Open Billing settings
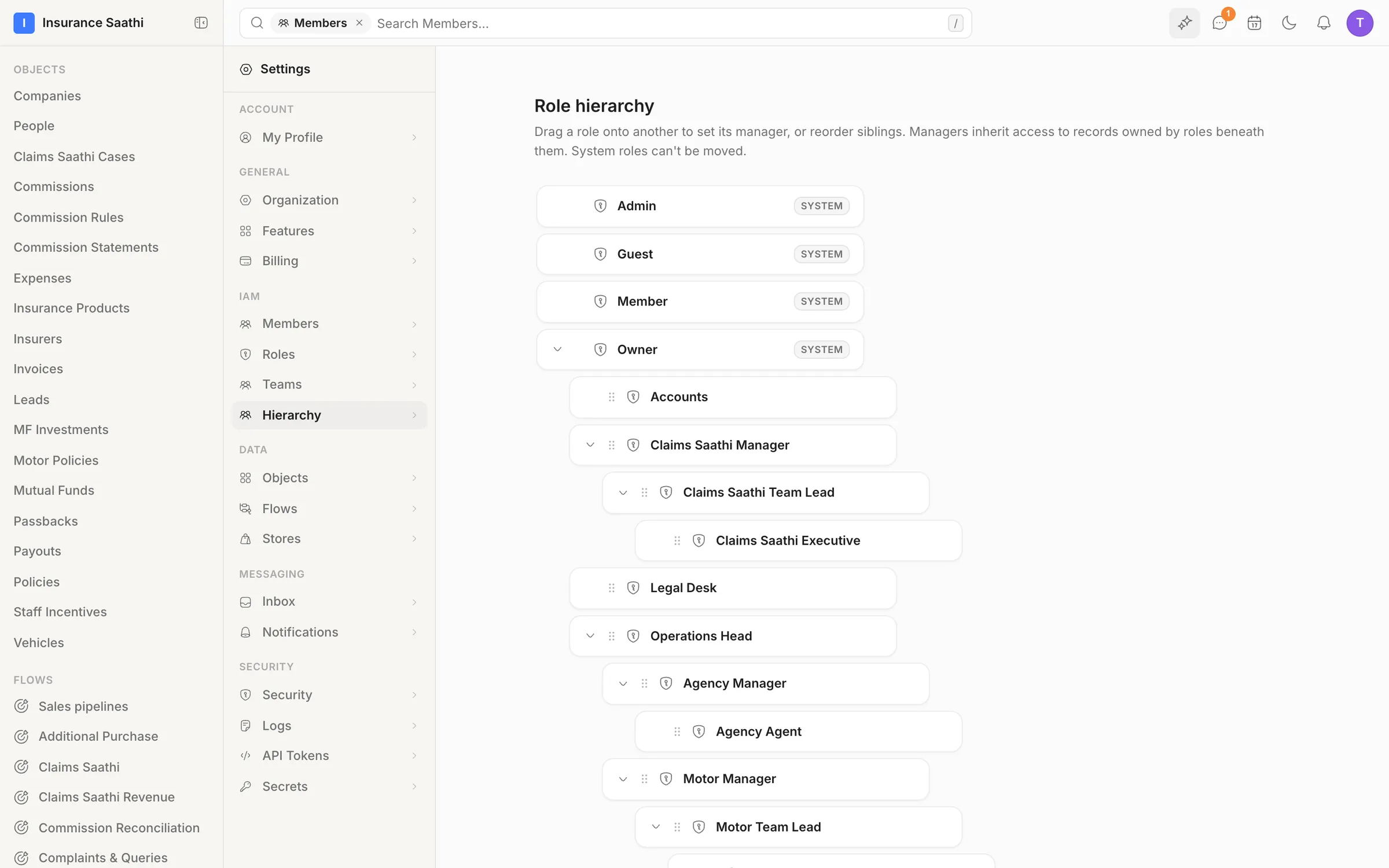 pos(329,260)
